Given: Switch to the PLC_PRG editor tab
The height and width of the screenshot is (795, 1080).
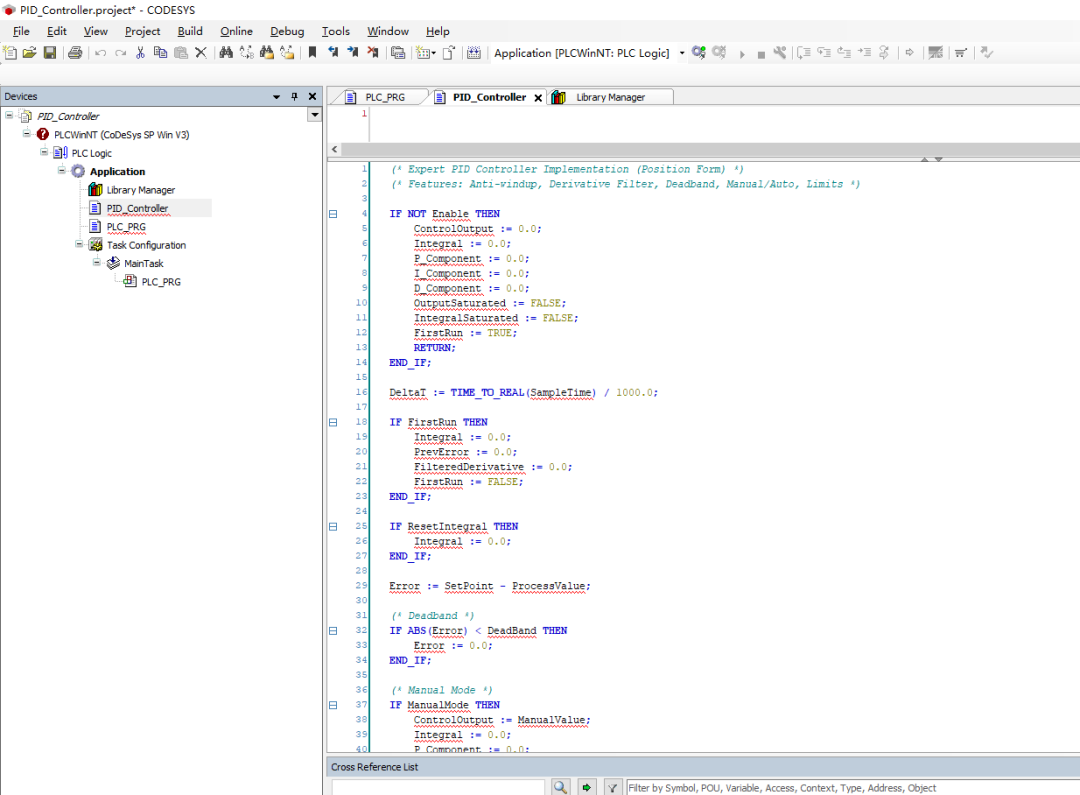Looking at the screenshot, I should [384, 97].
